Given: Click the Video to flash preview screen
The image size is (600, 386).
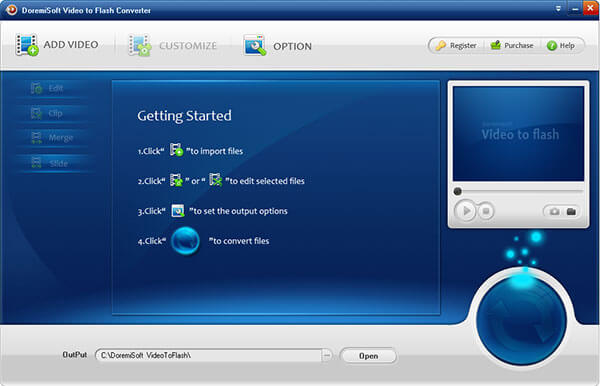Looking at the screenshot, I should tap(518, 134).
